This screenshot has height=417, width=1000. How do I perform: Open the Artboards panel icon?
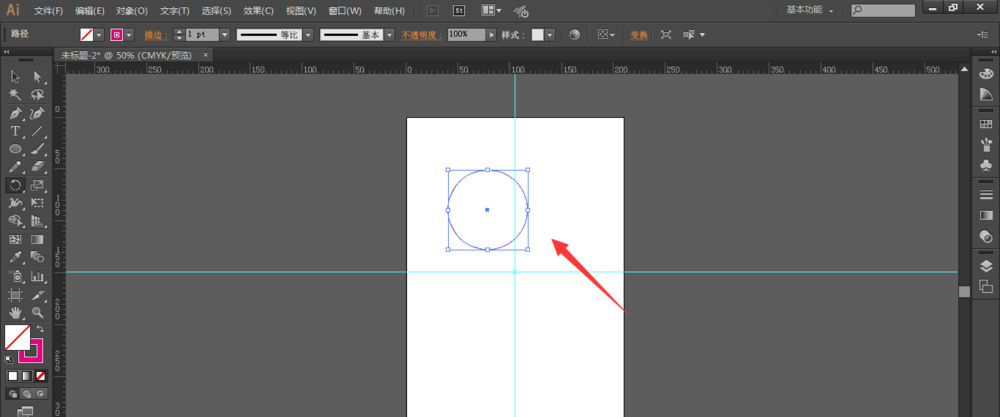(x=985, y=286)
